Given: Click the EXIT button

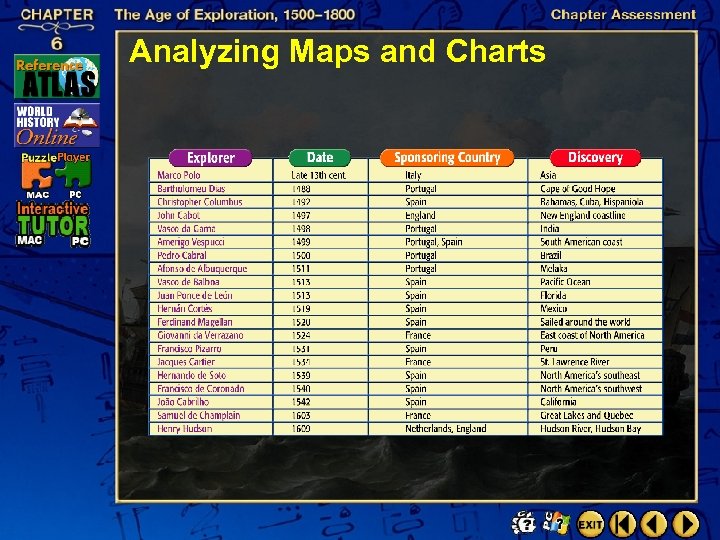Looking at the screenshot, I should [590, 524].
